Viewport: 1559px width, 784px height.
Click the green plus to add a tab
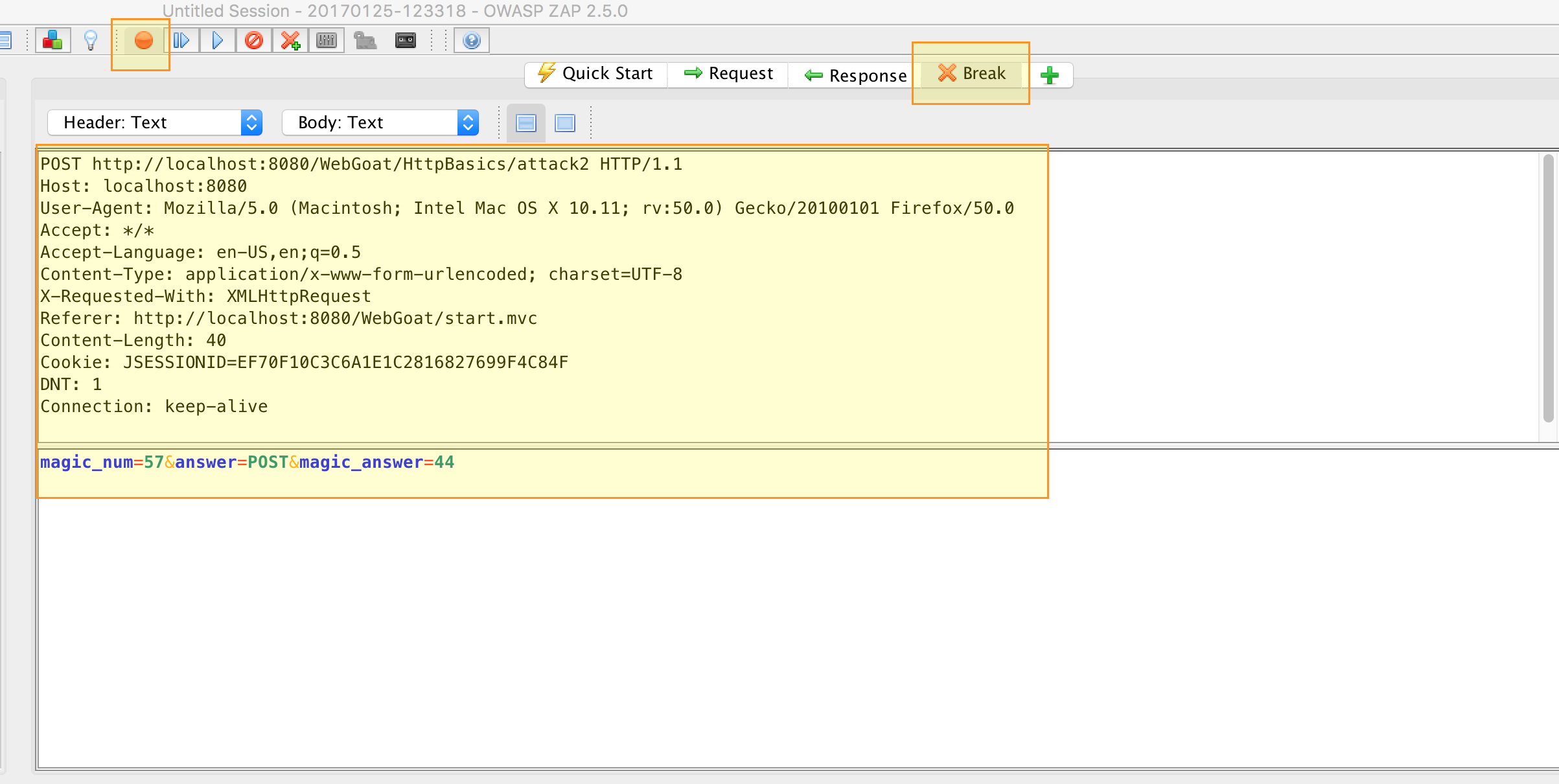(1049, 75)
